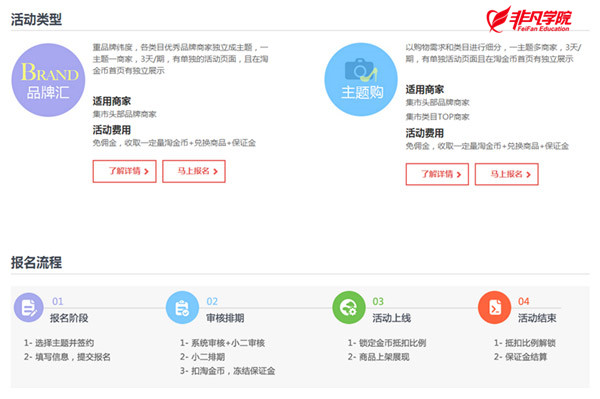The width and height of the screenshot is (600, 399).
Task: Click 马上报名 button under 主题购
Action: [x=507, y=174]
